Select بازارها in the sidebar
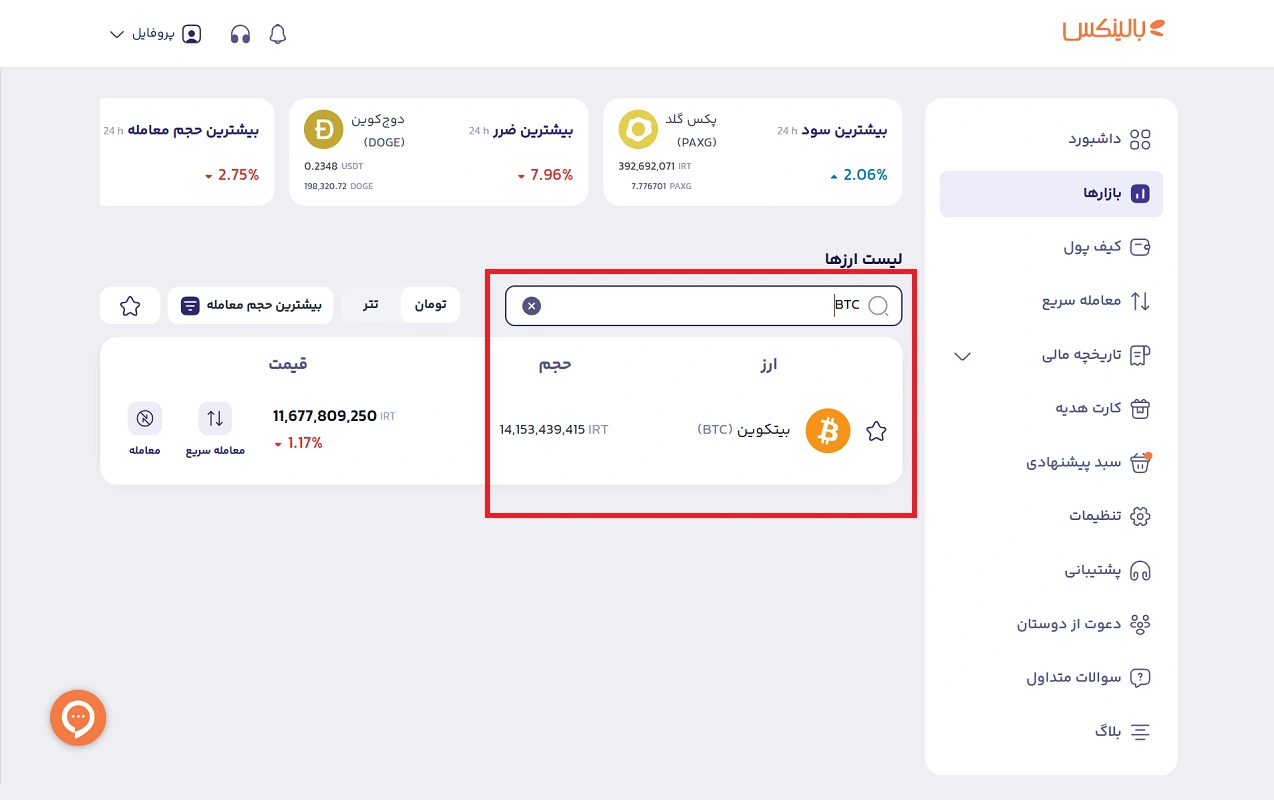1274x800 pixels. click(x=1051, y=193)
